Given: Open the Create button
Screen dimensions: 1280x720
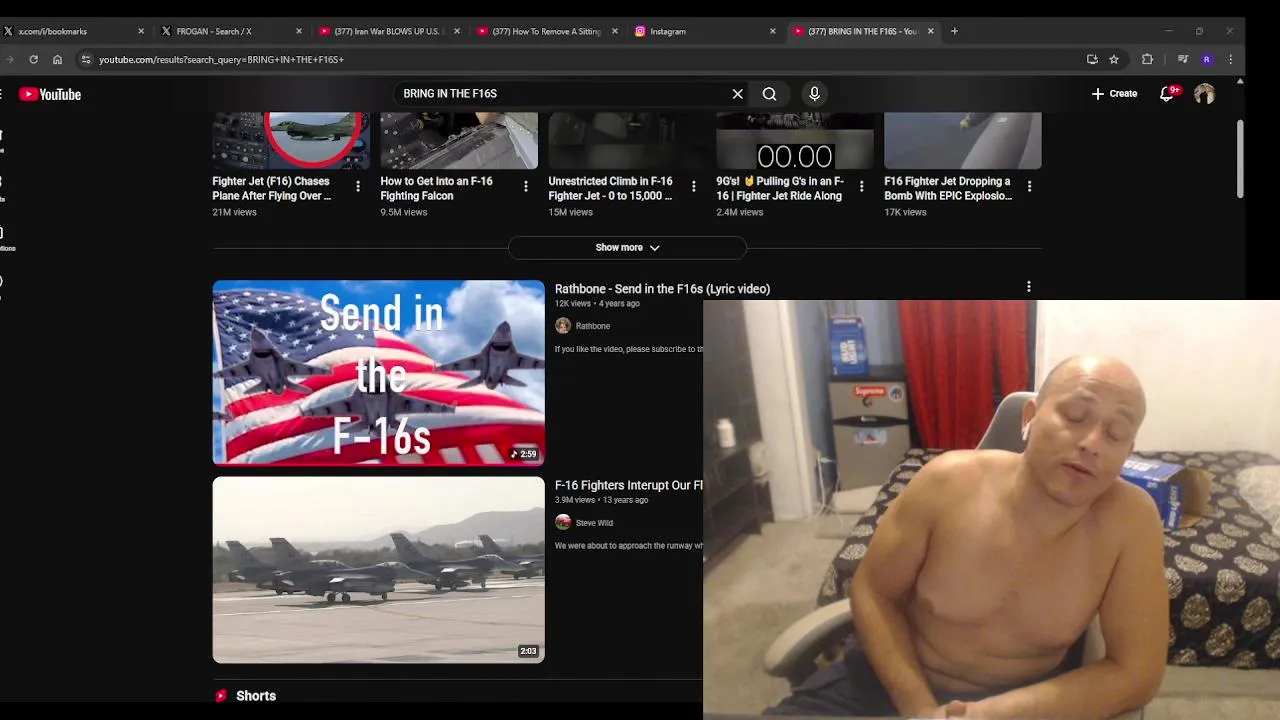Looking at the screenshot, I should 1114,94.
